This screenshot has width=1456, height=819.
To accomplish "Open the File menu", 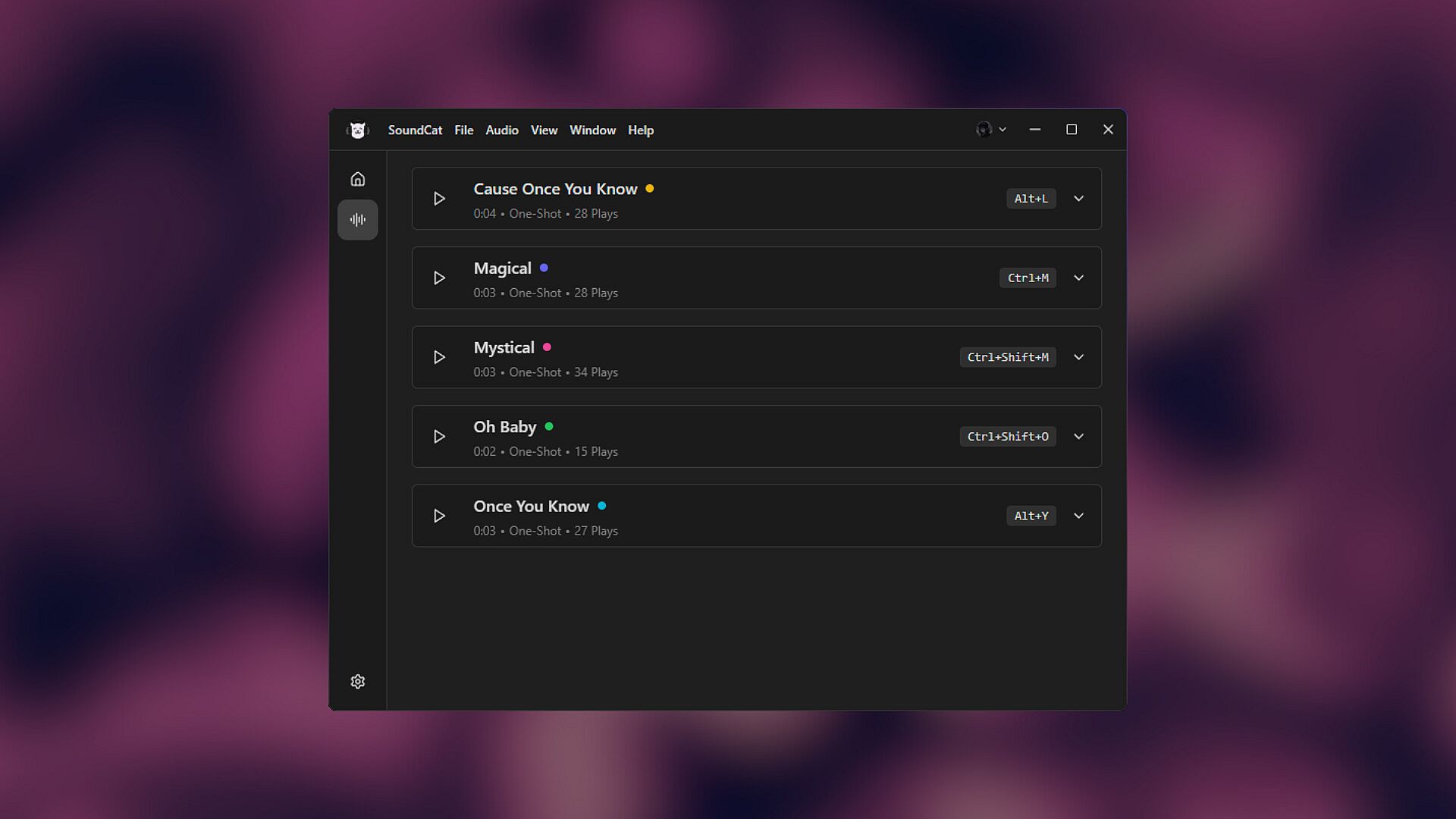I will point(463,130).
